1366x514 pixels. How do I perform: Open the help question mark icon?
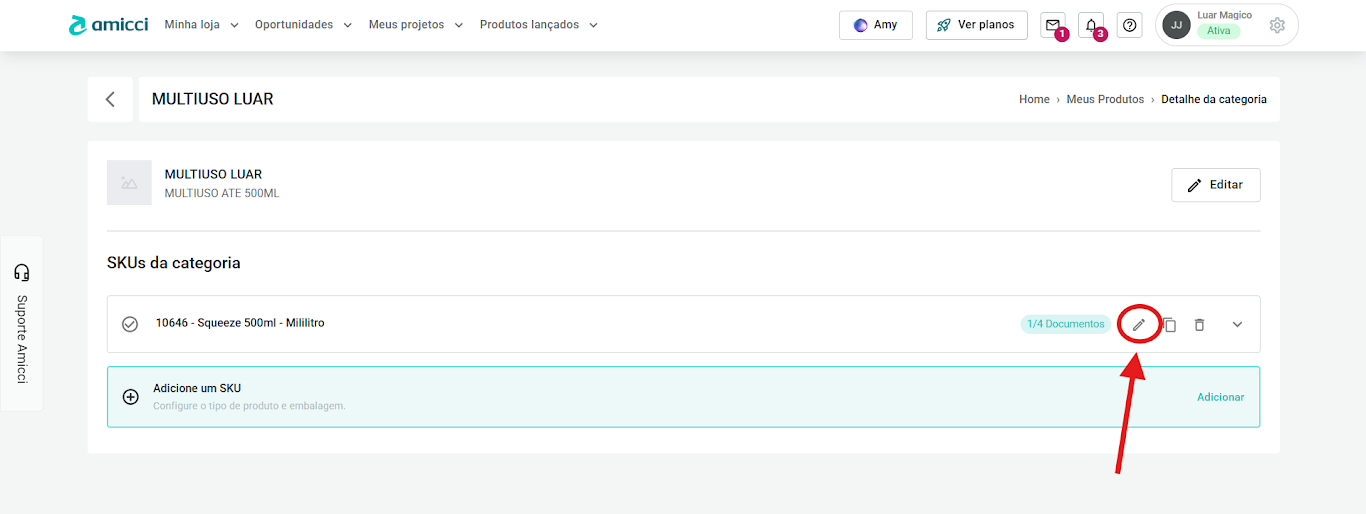pos(1129,25)
